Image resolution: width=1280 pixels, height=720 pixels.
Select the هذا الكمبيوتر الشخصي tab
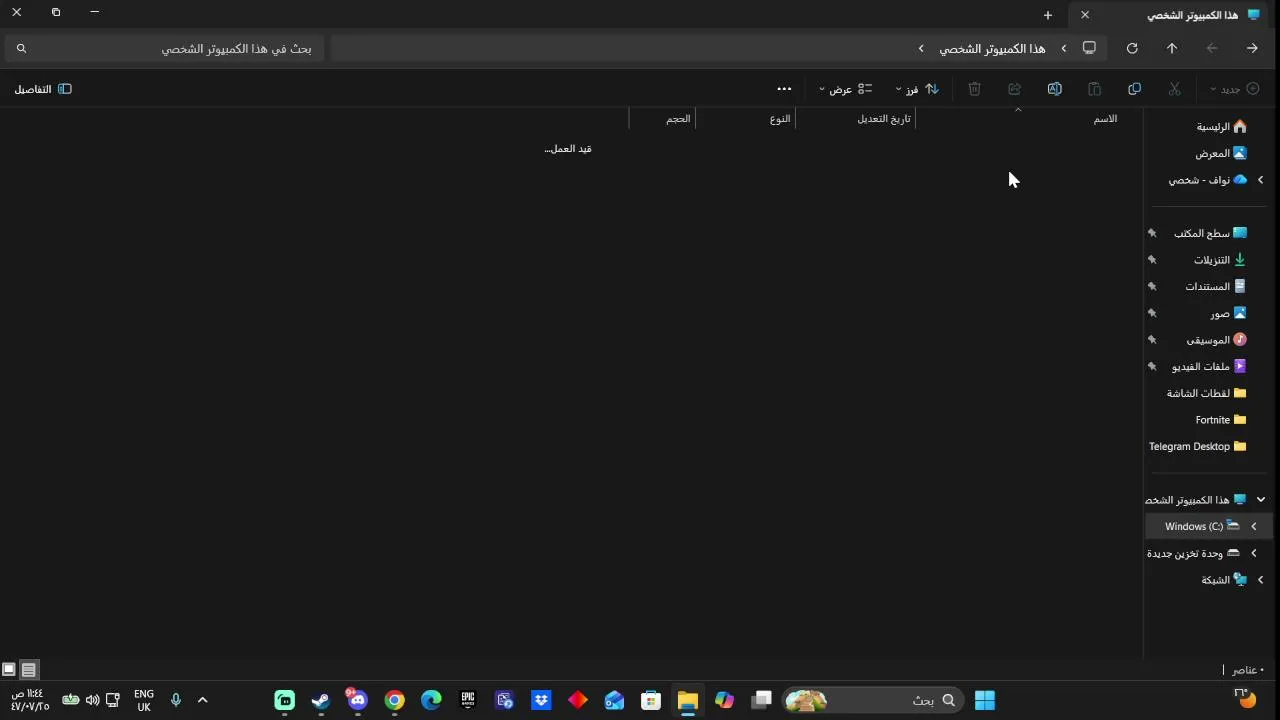(1174, 15)
